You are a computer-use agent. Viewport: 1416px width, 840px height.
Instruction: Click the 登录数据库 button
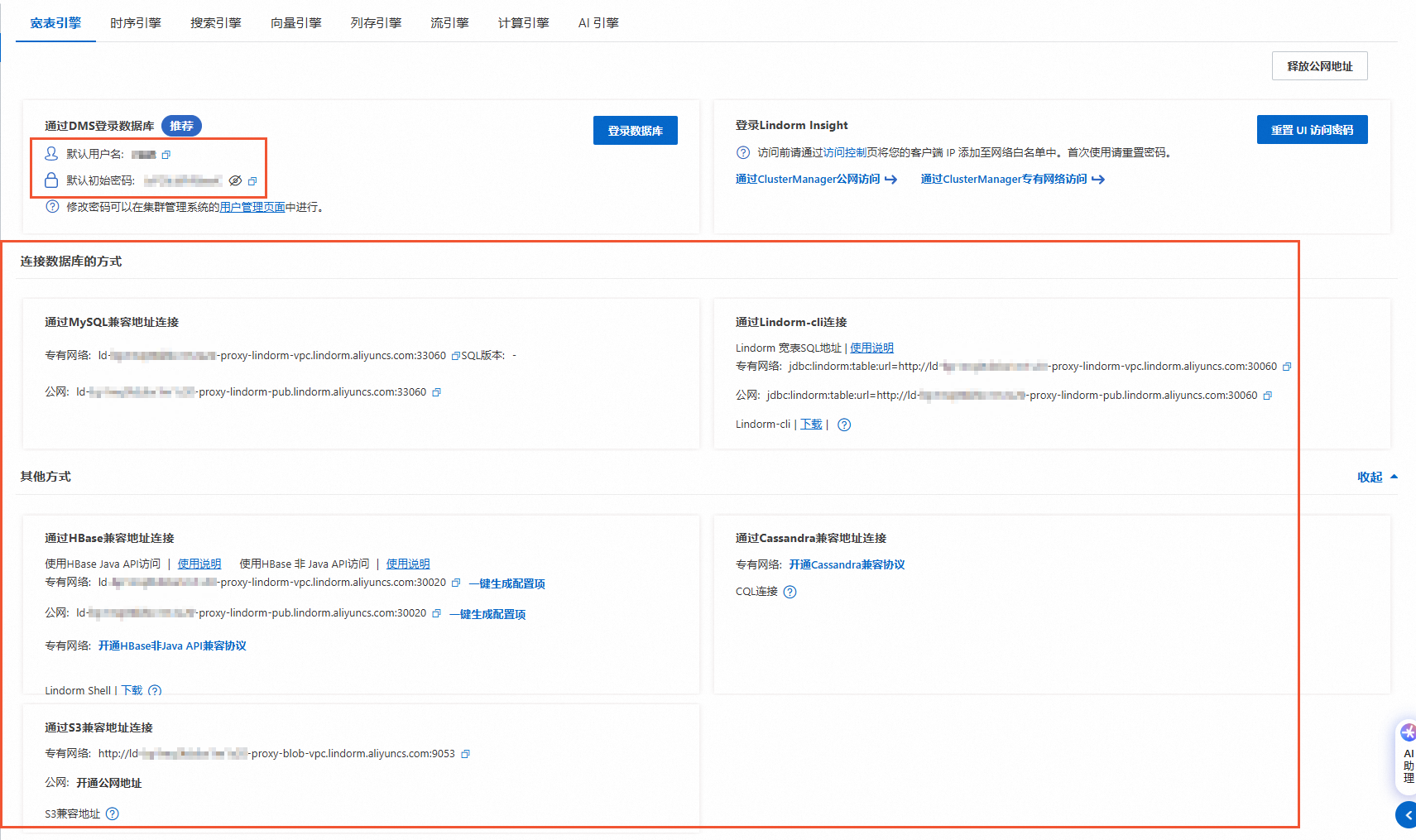point(636,131)
